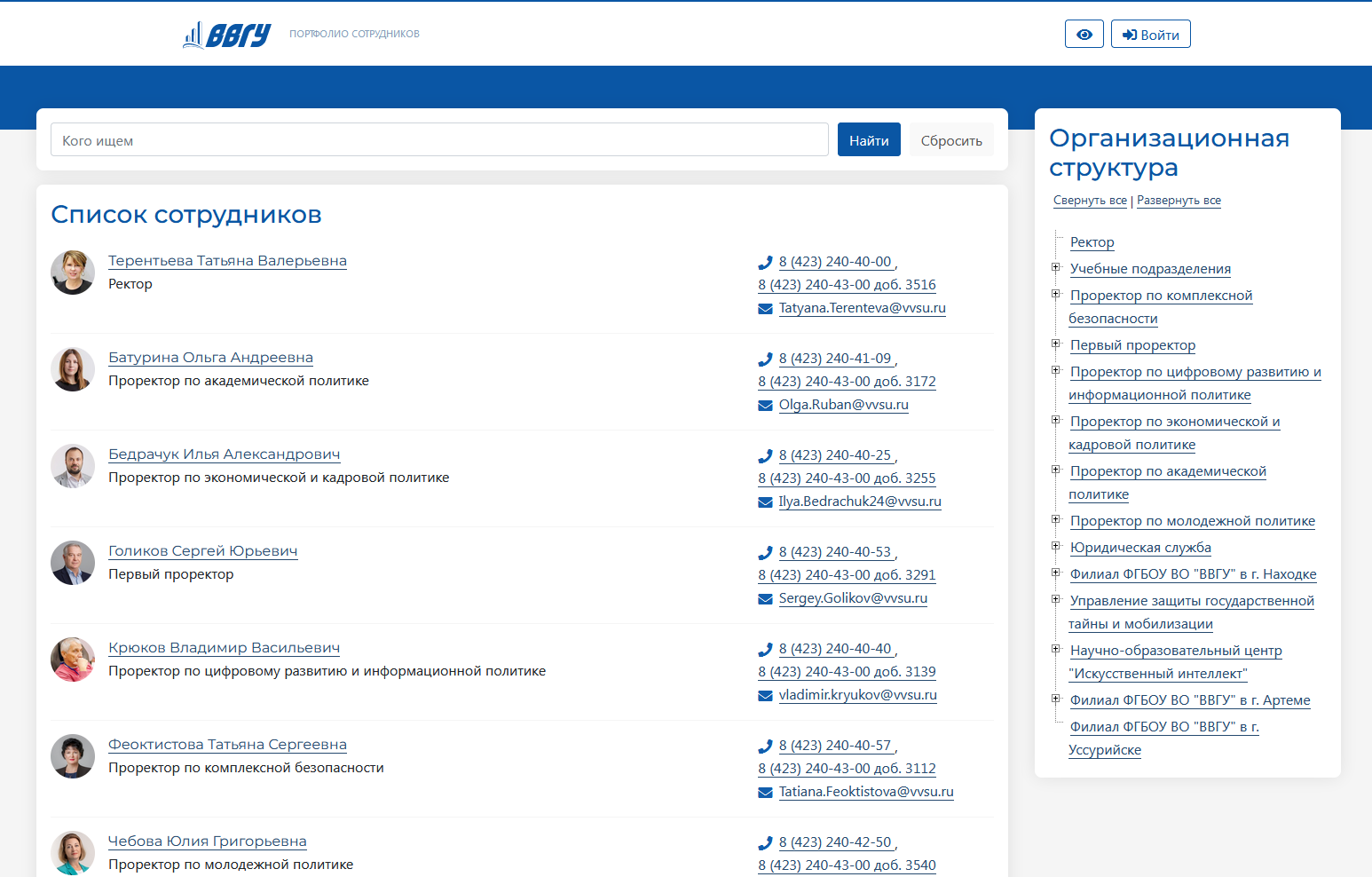Screen dimensions: 1372x877
Task: Click the phone icon in Бедрачук's contact row
Action: coord(765,456)
